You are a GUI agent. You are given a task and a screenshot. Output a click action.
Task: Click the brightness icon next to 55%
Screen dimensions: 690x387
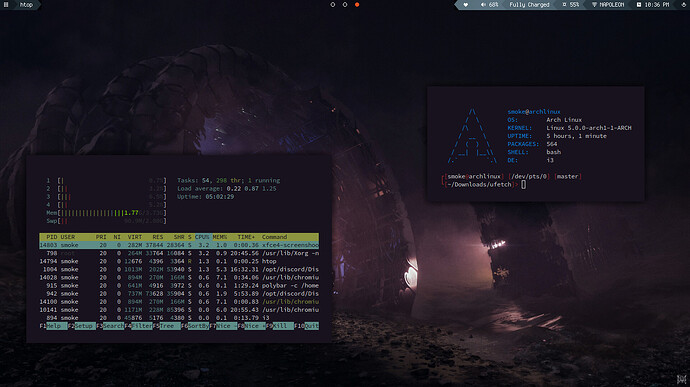coord(564,5)
